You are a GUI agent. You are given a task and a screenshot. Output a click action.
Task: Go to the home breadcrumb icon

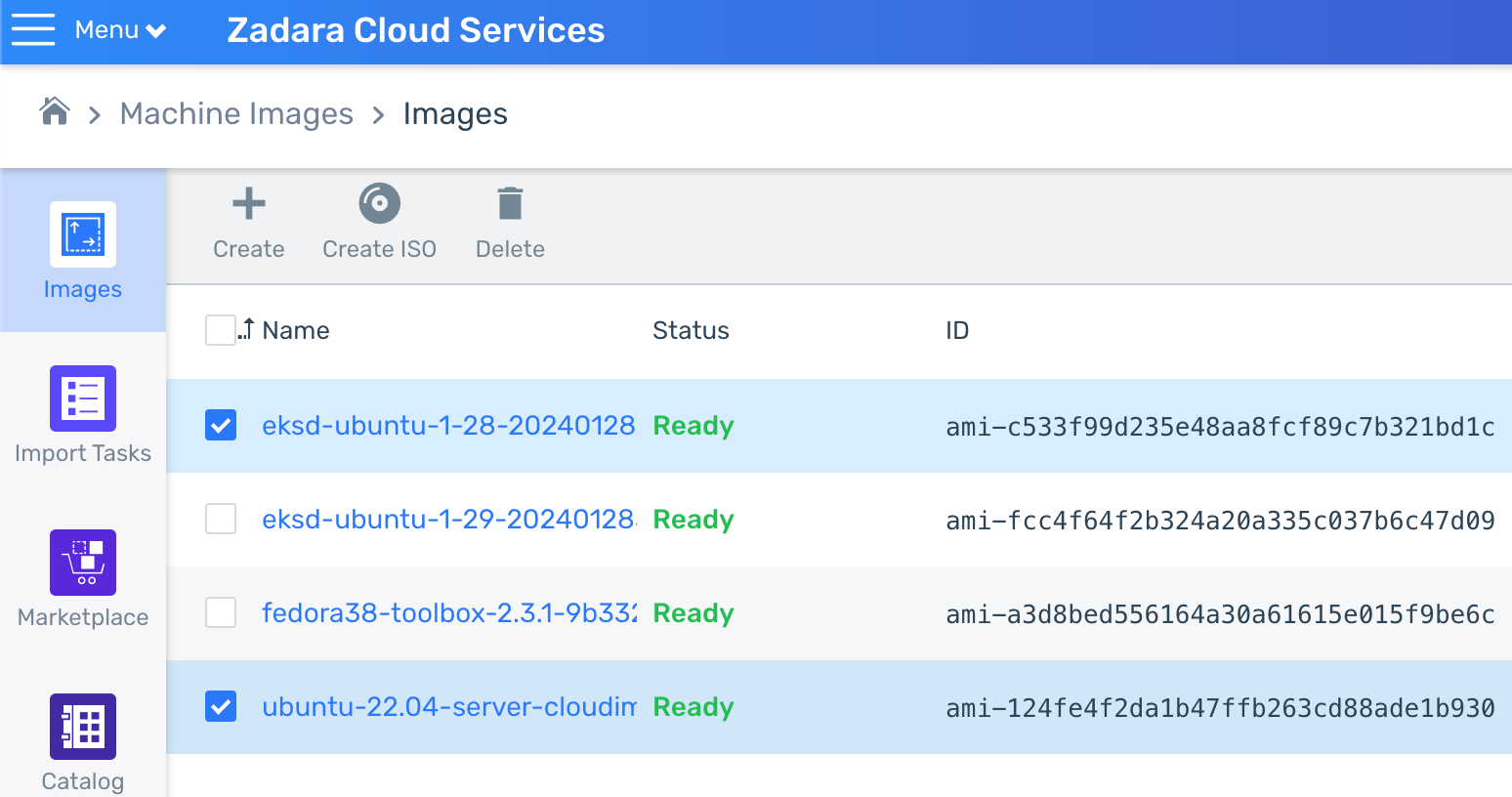(x=55, y=112)
